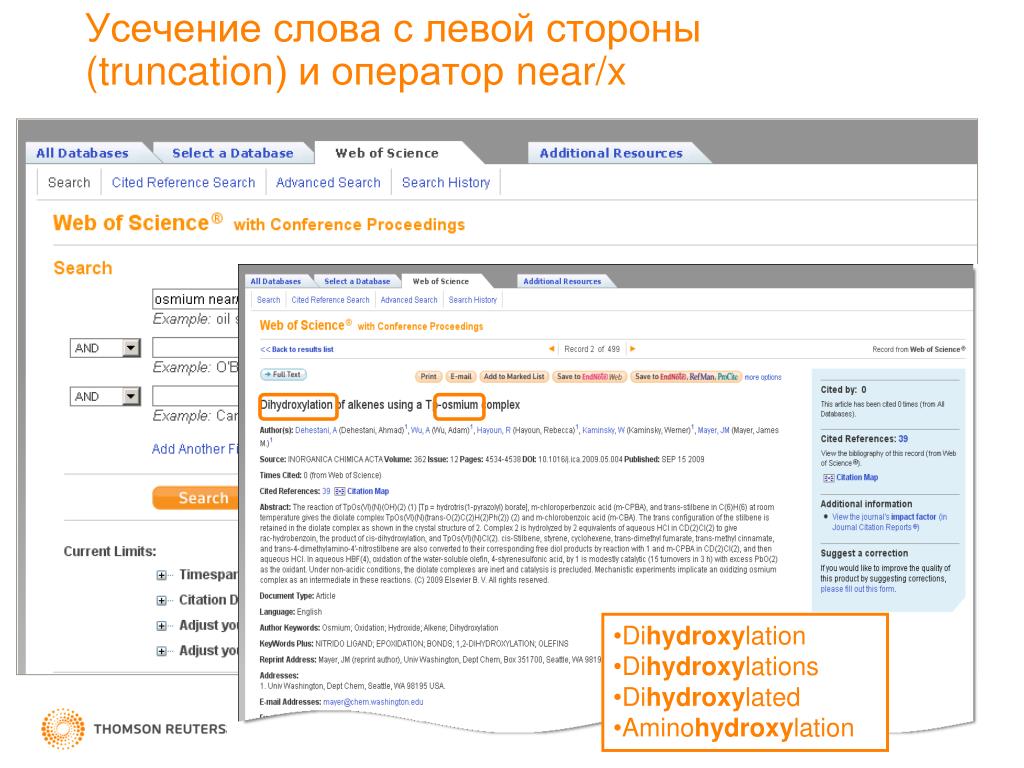Select Additional Resources tab on back search page
This screenshot has width=1024, height=768.
(611, 153)
